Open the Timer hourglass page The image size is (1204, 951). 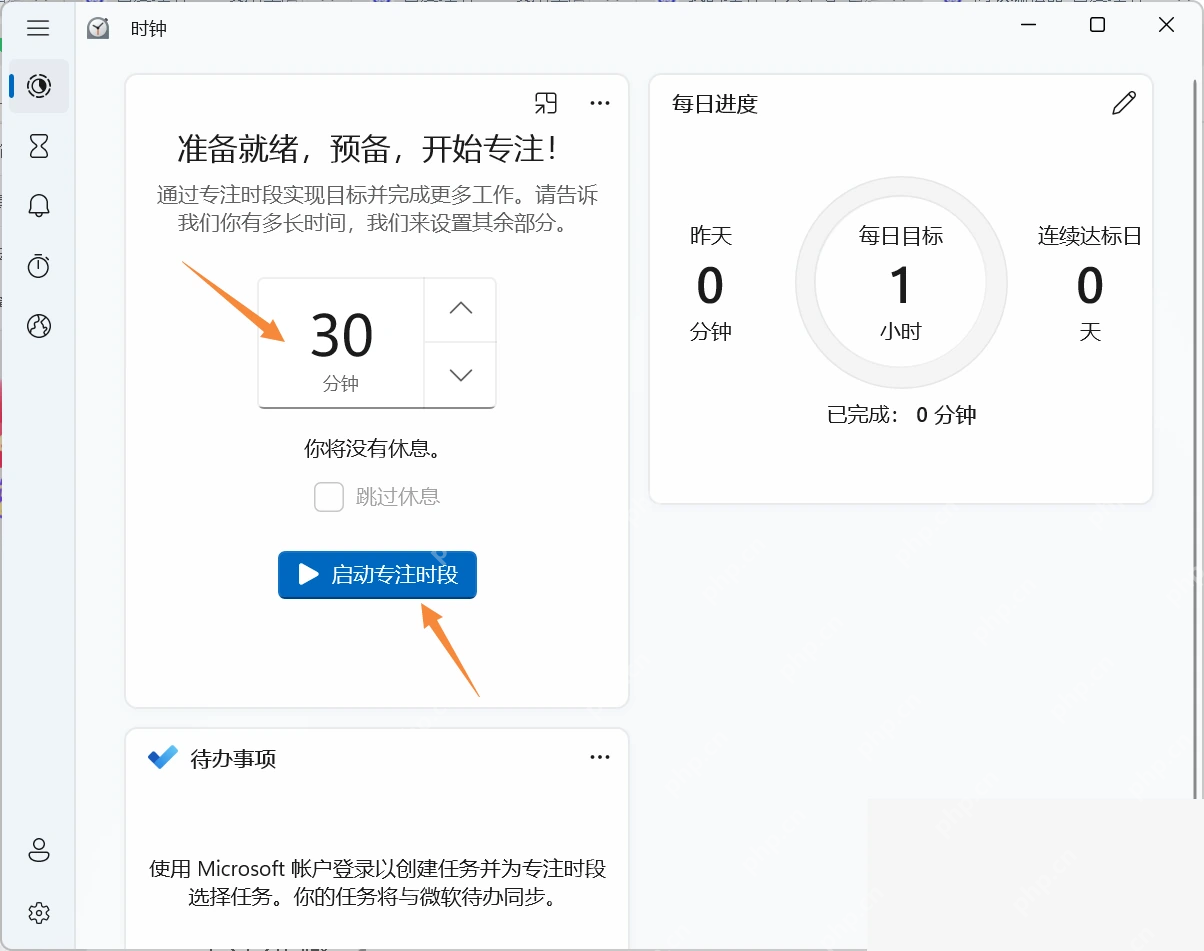[x=39, y=147]
